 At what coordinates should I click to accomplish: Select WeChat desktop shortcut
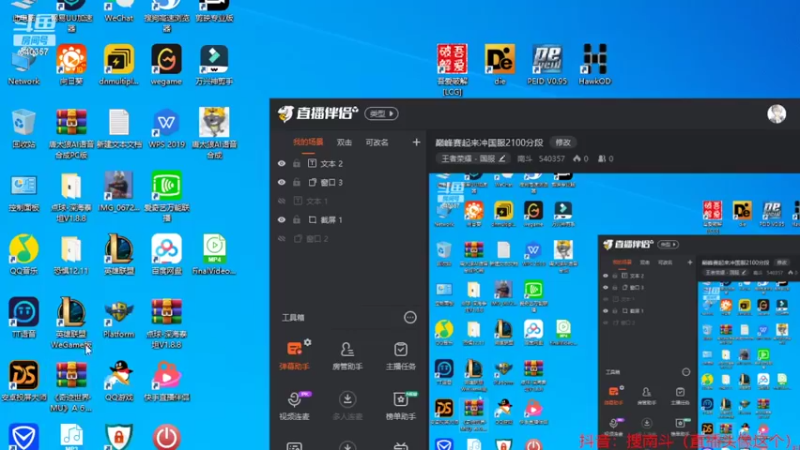pyautogui.click(x=119, y=11)
